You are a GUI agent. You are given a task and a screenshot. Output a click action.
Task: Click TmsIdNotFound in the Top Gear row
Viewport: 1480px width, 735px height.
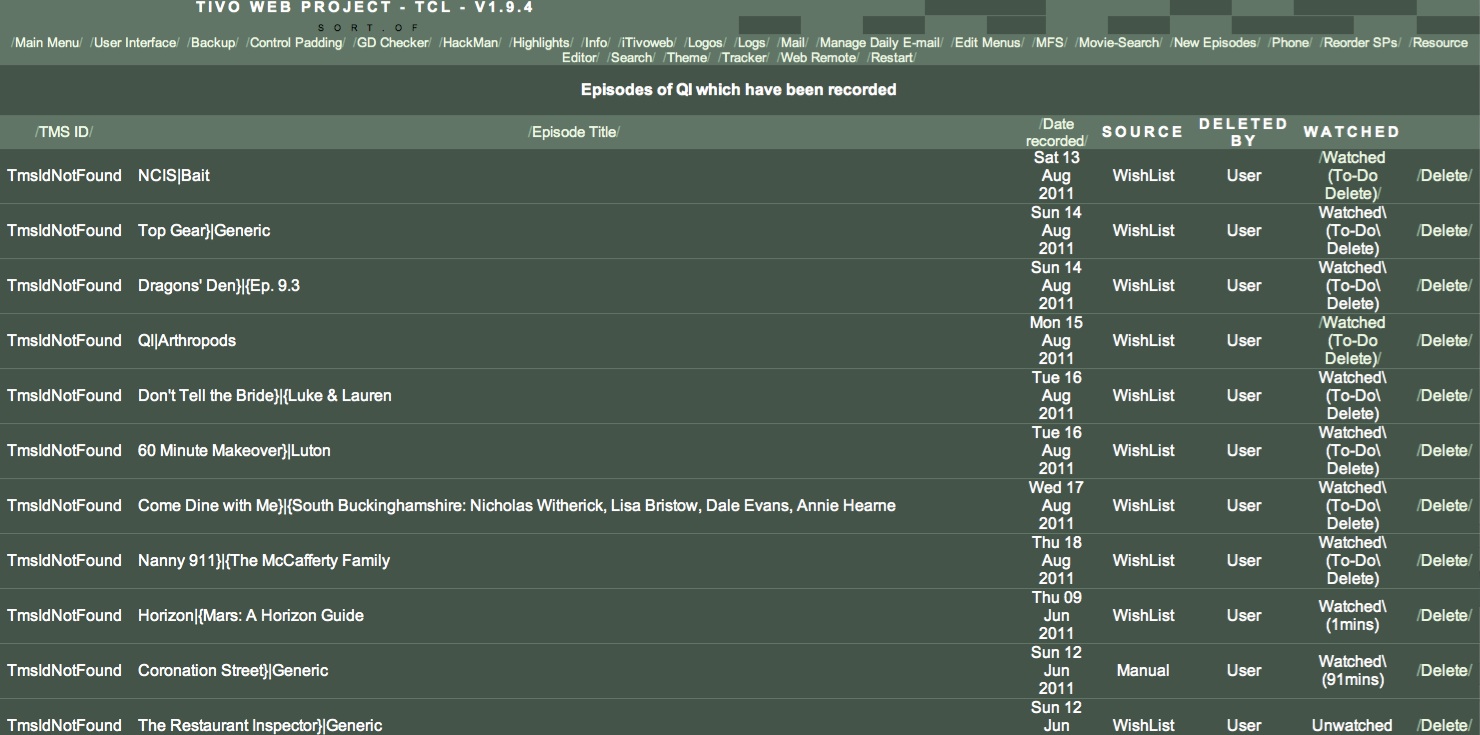tap(64, 231)
